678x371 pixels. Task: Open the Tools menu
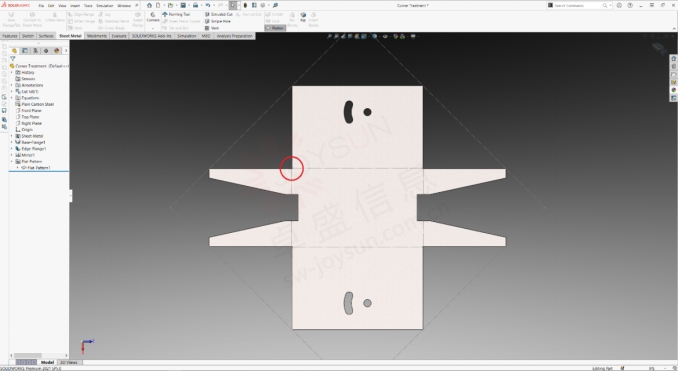point(88,6)
